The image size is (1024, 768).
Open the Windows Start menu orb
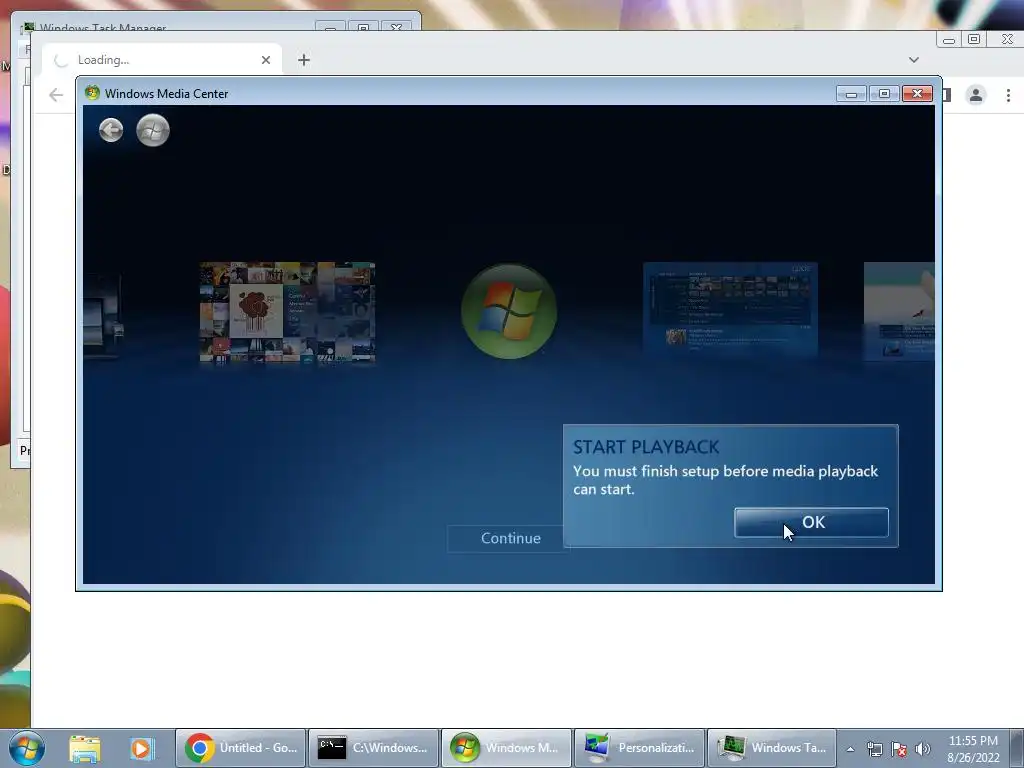pyautogui.click(x=27, y=748)
